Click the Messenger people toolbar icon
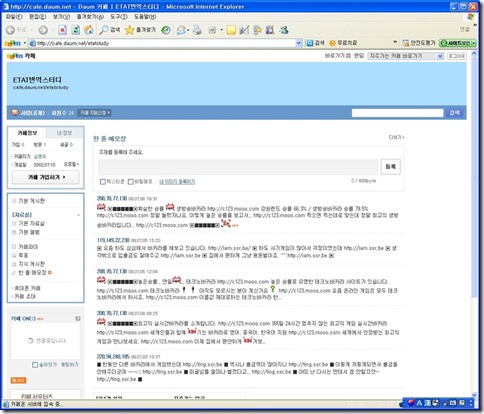This screenshot has height=414, width=484. point(284,30)
